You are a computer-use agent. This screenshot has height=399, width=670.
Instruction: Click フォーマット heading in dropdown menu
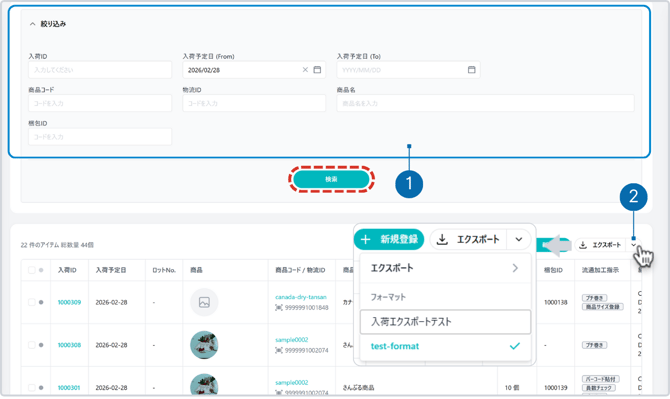click(x=388, y=297)
